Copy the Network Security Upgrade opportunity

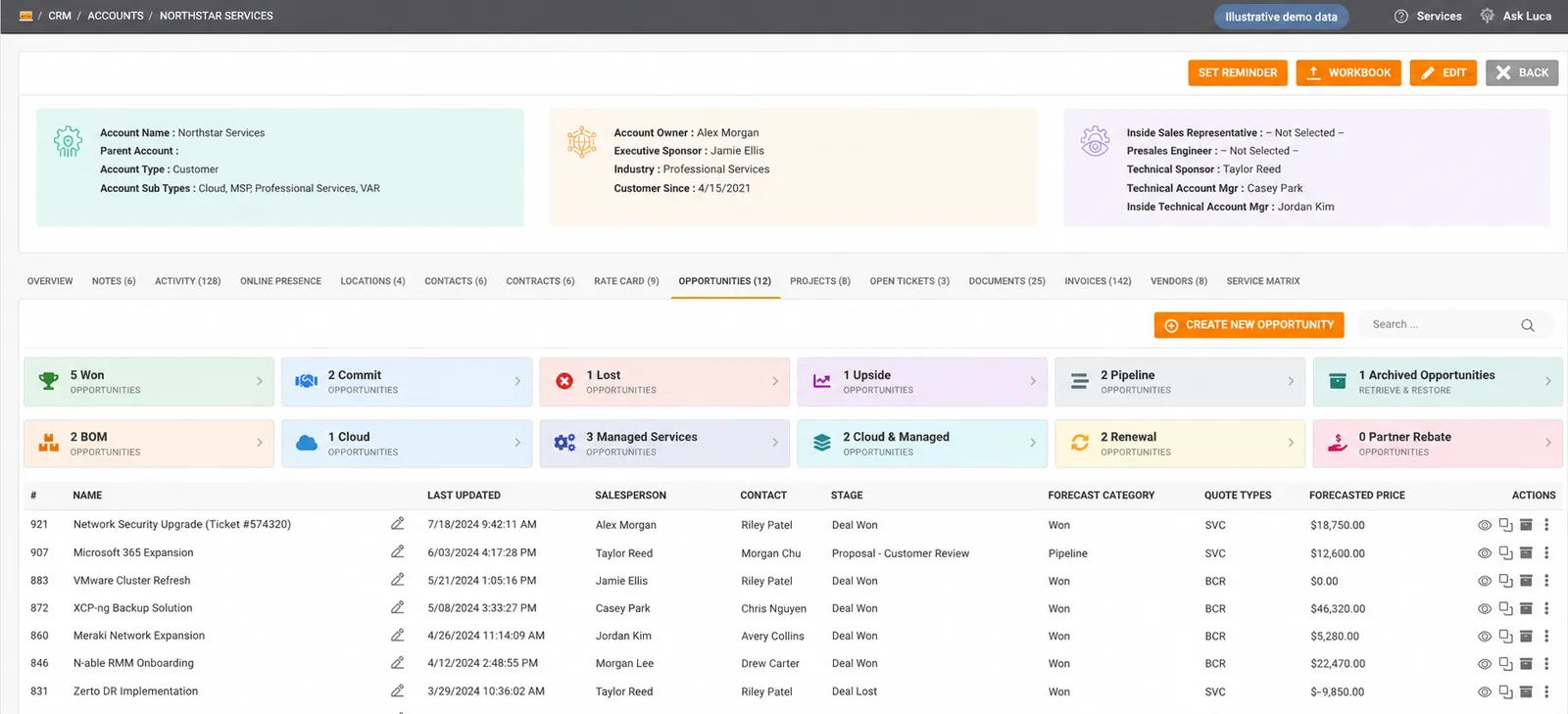pos(1505,525)
